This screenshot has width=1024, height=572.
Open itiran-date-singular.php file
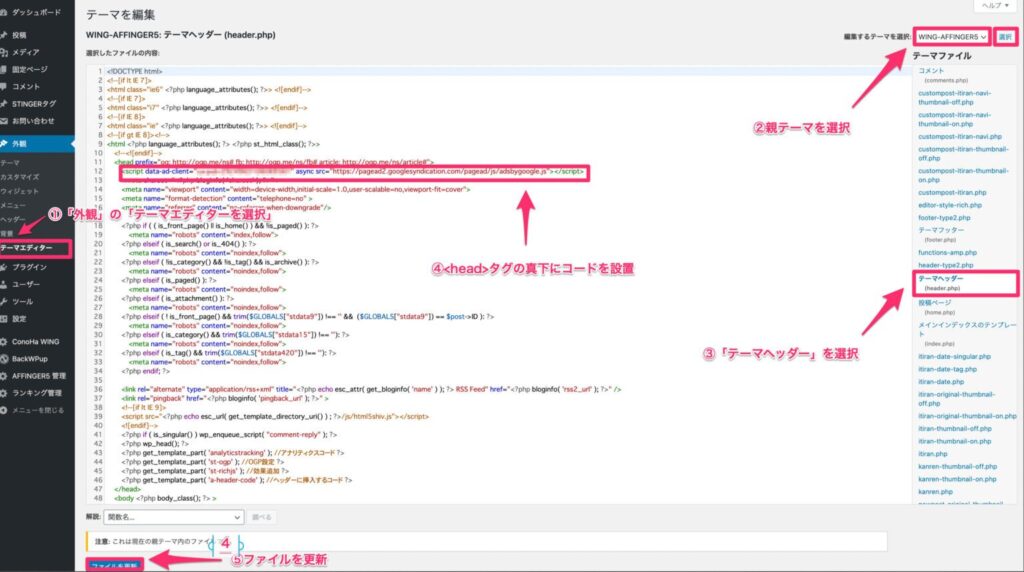(954, 357)
